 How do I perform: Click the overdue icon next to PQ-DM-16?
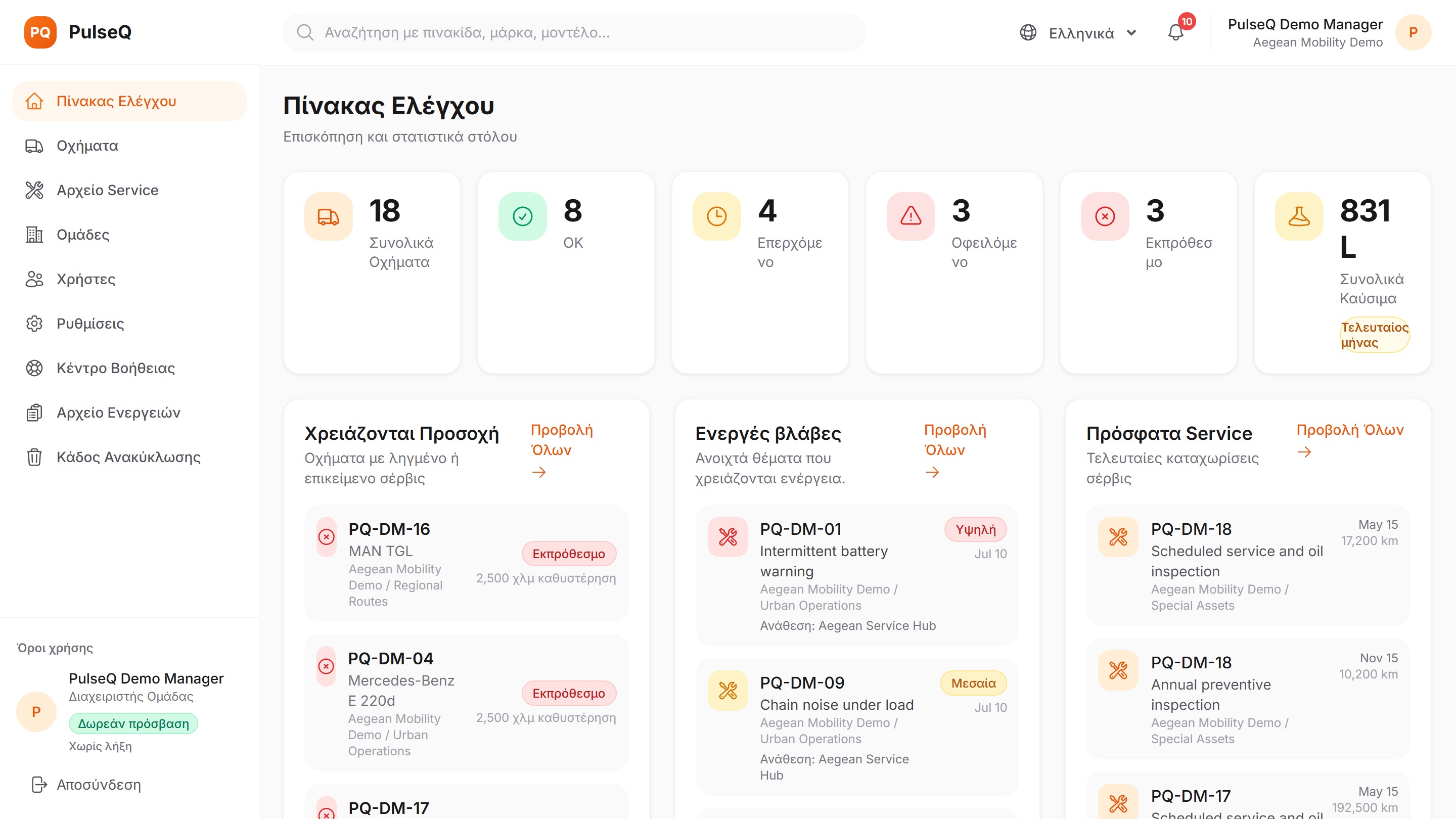pyautogui.click(x=327, y=536)
